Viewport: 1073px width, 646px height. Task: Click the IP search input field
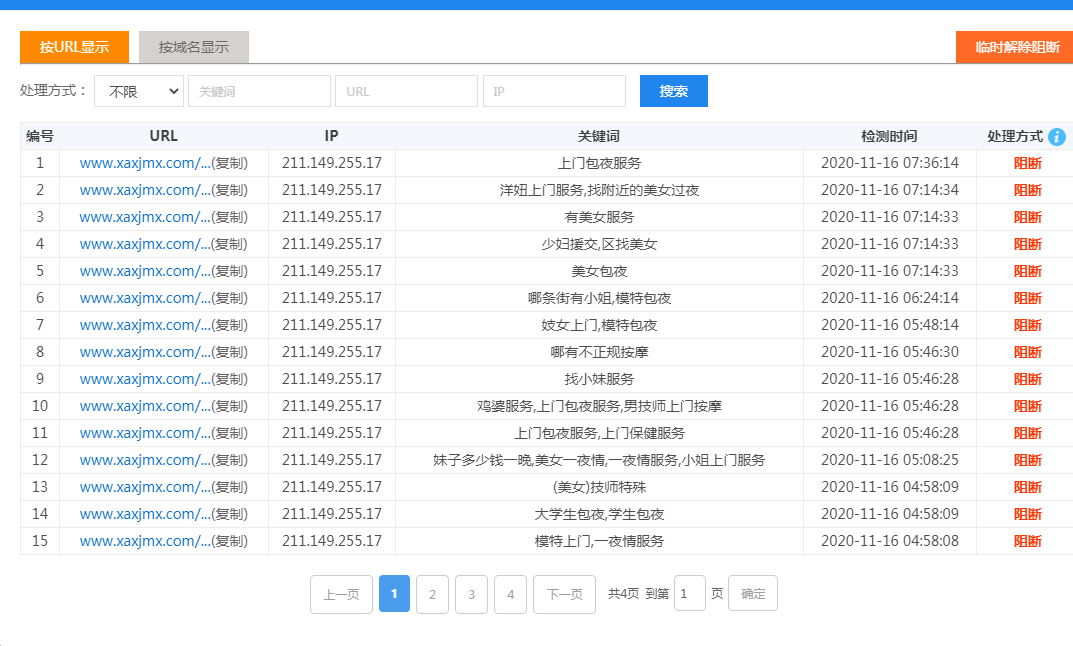tap(554, 90)
